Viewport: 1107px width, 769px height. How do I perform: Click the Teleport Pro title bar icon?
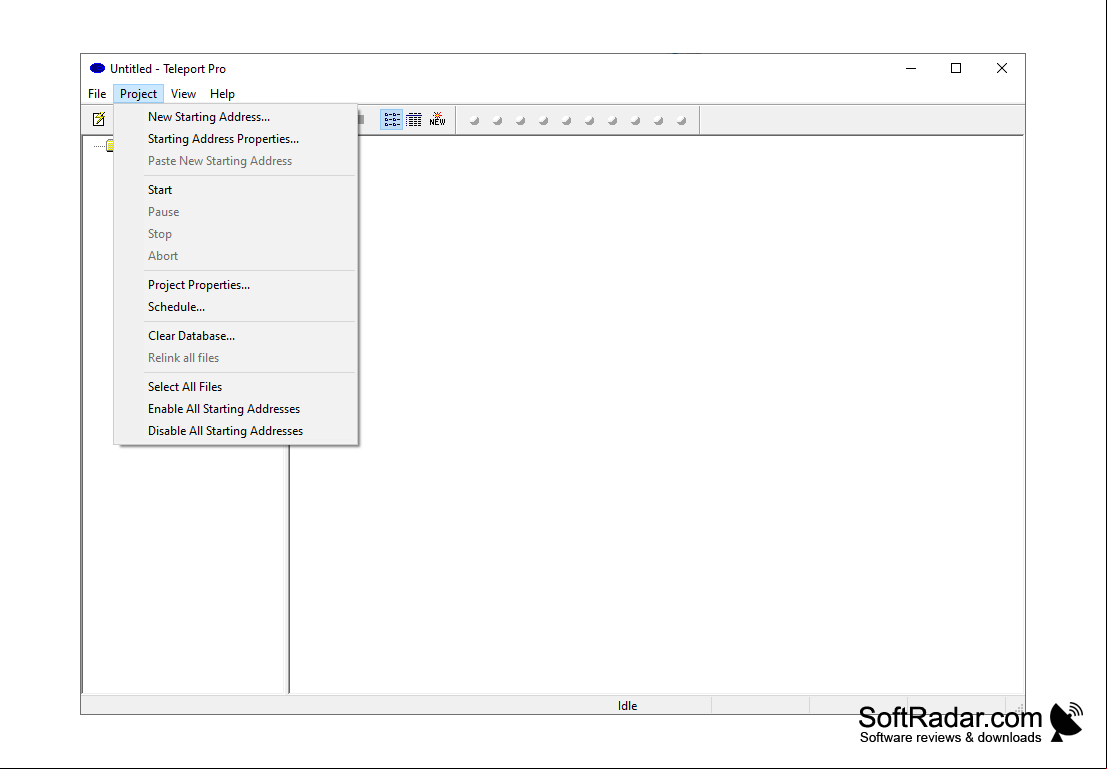coord(97,68)
